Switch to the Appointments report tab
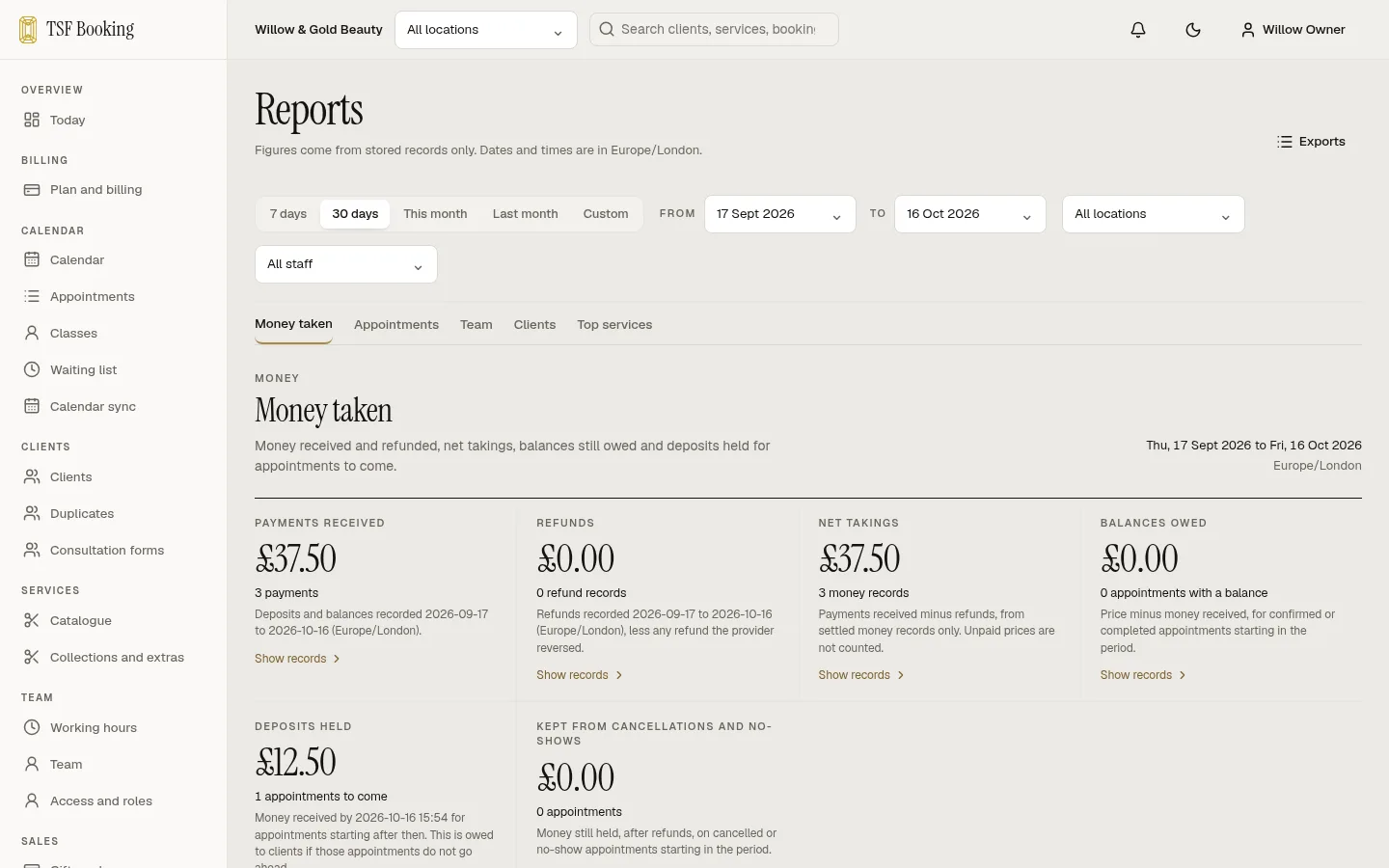1389x868 pixels. click(x=396, y=325)
